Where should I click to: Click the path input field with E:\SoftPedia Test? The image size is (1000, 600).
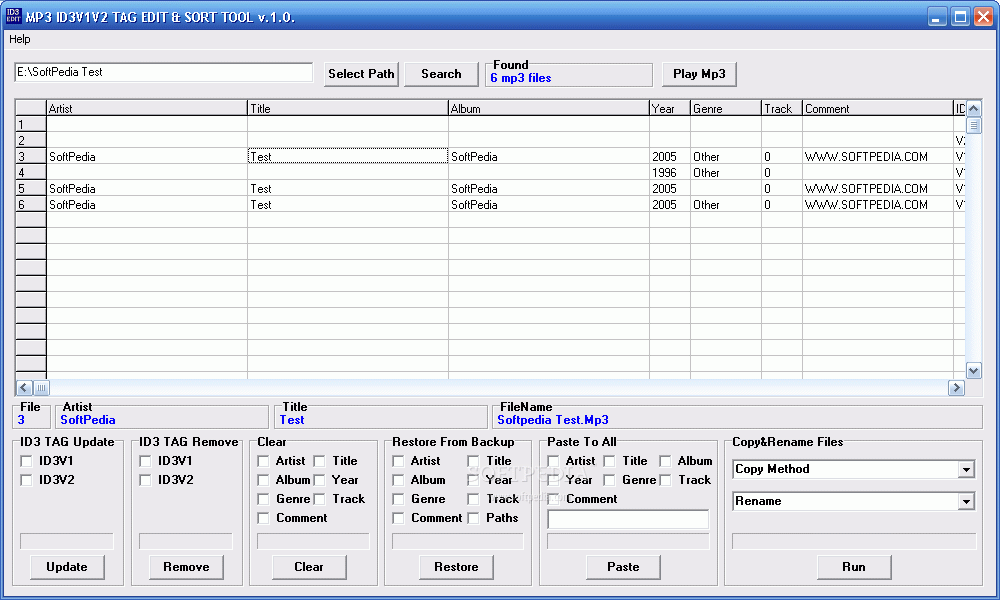coord(163,72)
